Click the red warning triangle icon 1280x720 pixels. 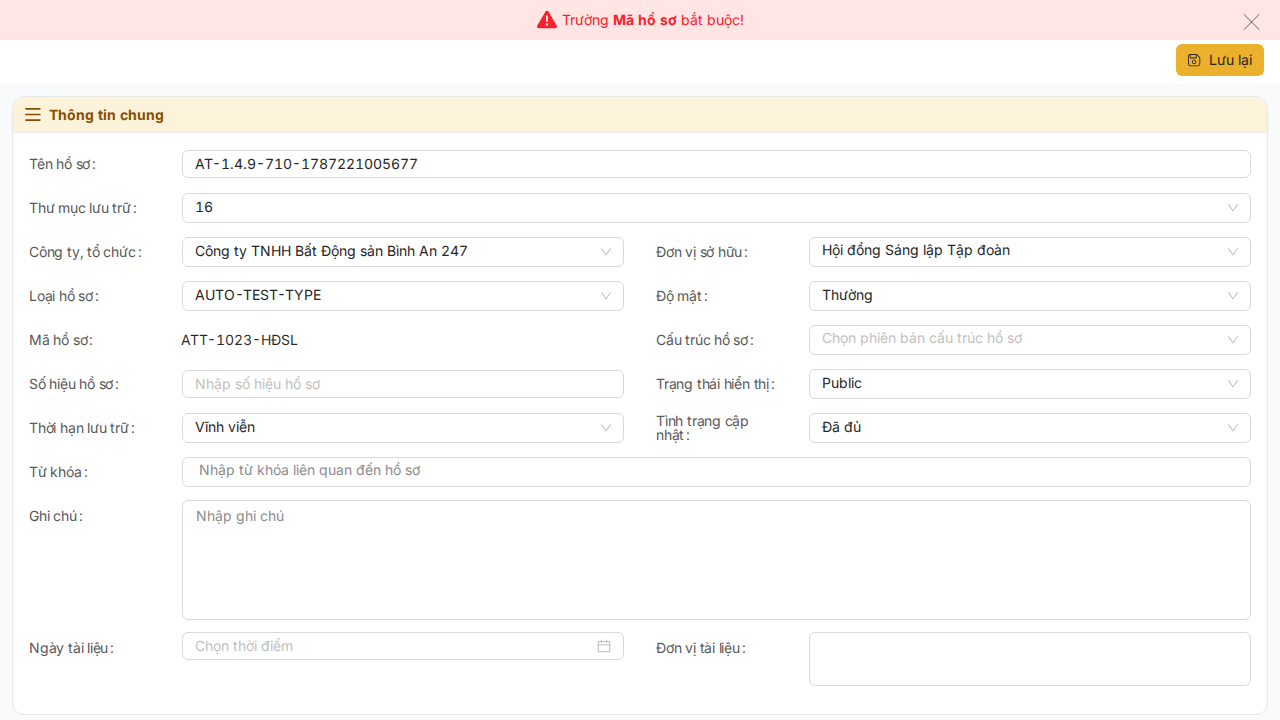546,20
